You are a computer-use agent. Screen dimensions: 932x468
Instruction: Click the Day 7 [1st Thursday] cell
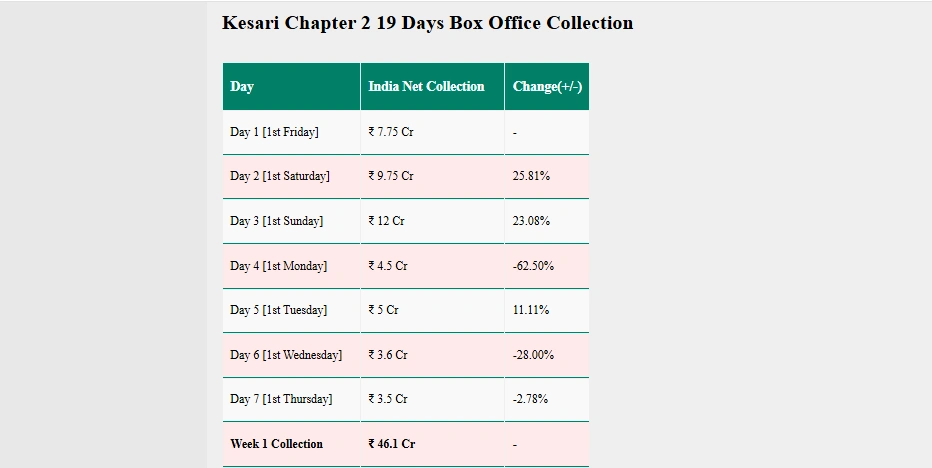291,399
